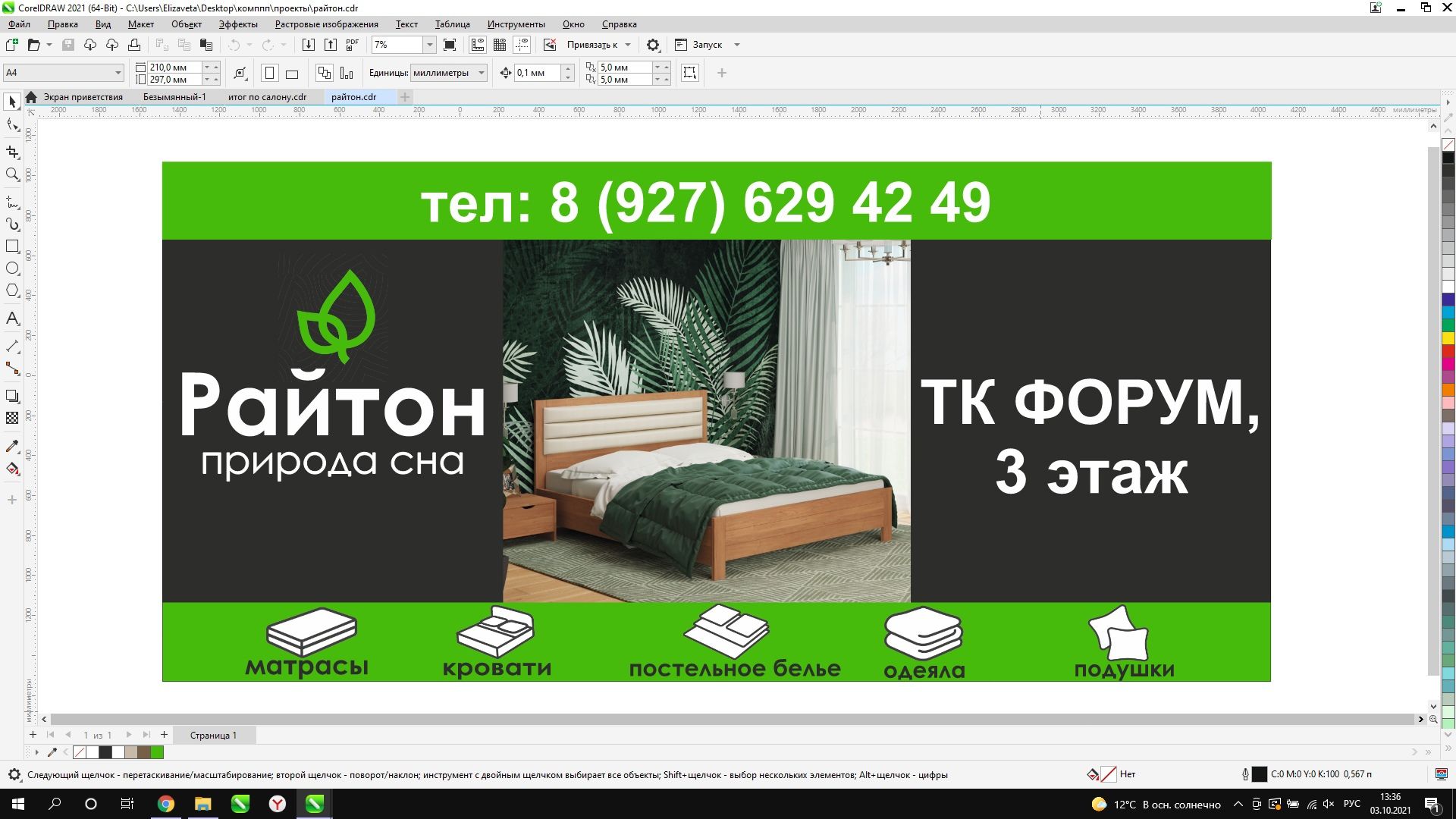Open the A4 page size dropdown
The height and width of the screenshot is (819, 1456).
click(118, 73)
